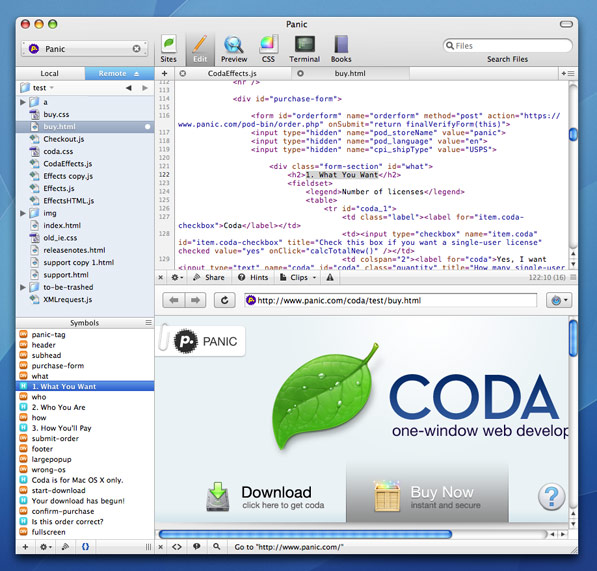Select XMLrequest.js file
Image resolution: width=597 pixels, height=571 pixels.
85,300
